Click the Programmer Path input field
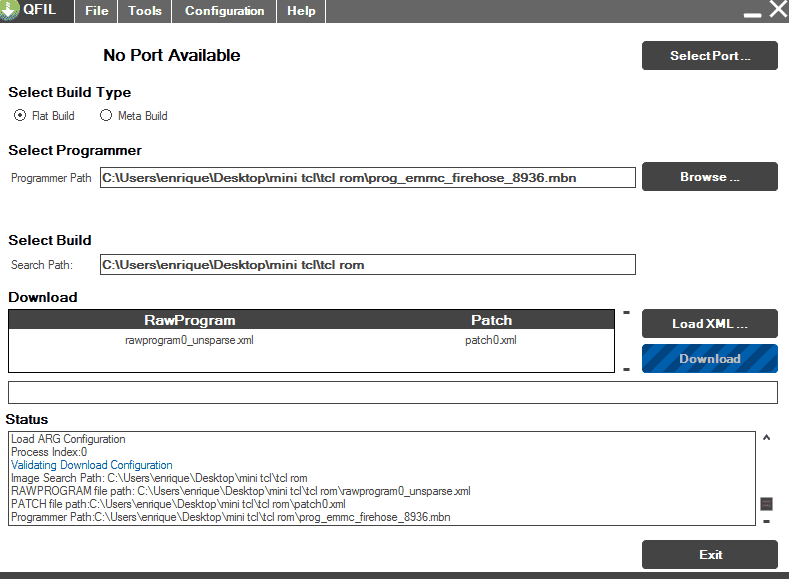Screen dimensions: 789x579 [368, 178]
